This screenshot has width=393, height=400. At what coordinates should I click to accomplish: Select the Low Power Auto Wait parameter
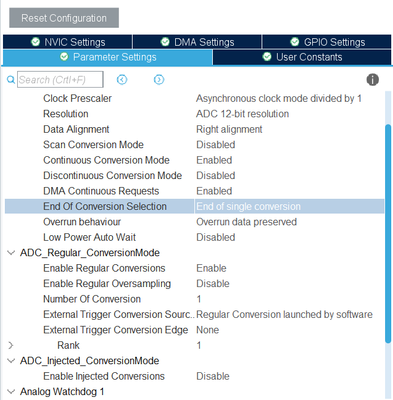89,237
